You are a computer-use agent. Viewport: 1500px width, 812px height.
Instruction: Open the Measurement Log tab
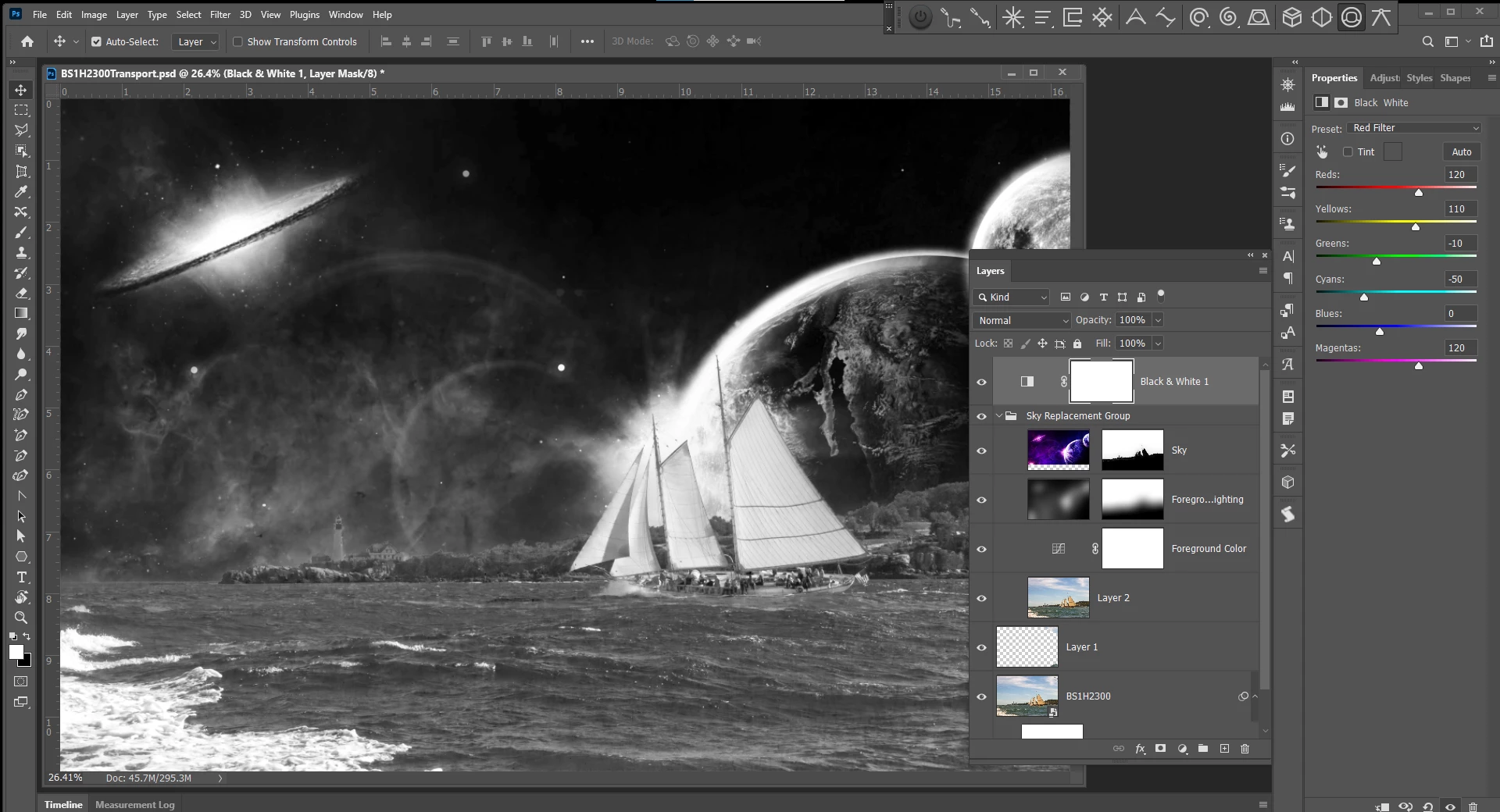(135, 805)
